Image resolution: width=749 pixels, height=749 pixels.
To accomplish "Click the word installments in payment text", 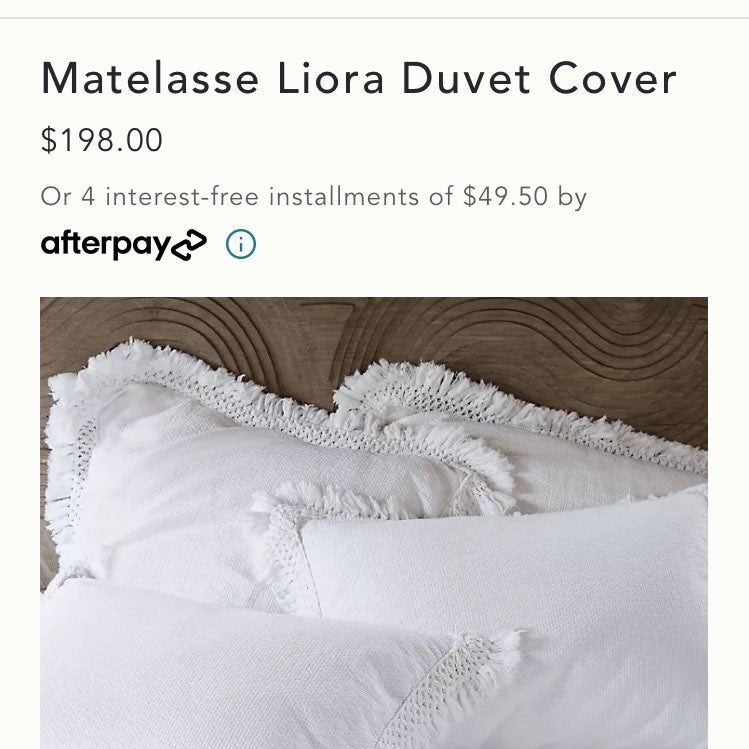I will pos(344,197).
